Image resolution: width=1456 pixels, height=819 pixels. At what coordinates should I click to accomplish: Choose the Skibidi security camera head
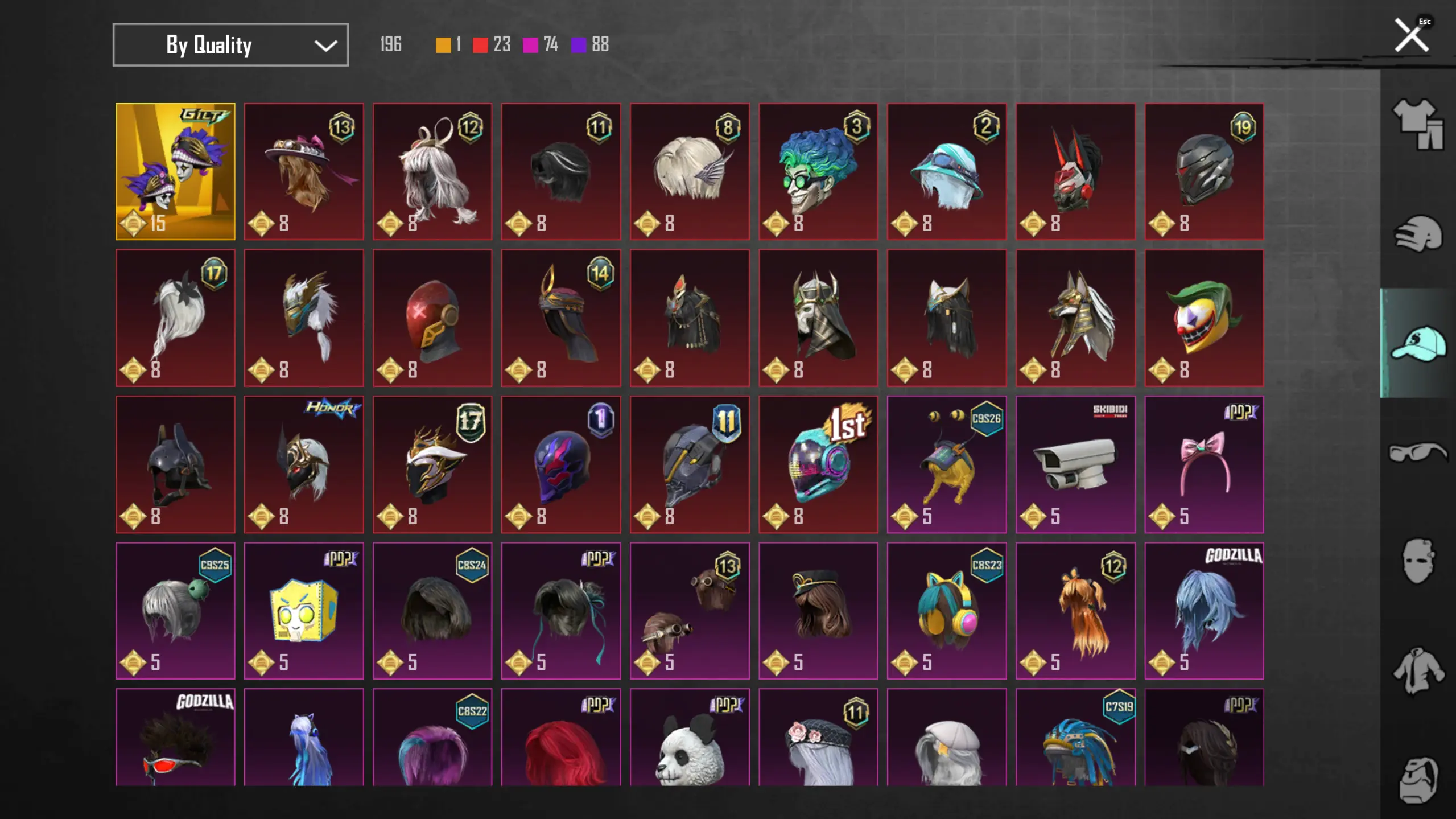(1075, 464)
